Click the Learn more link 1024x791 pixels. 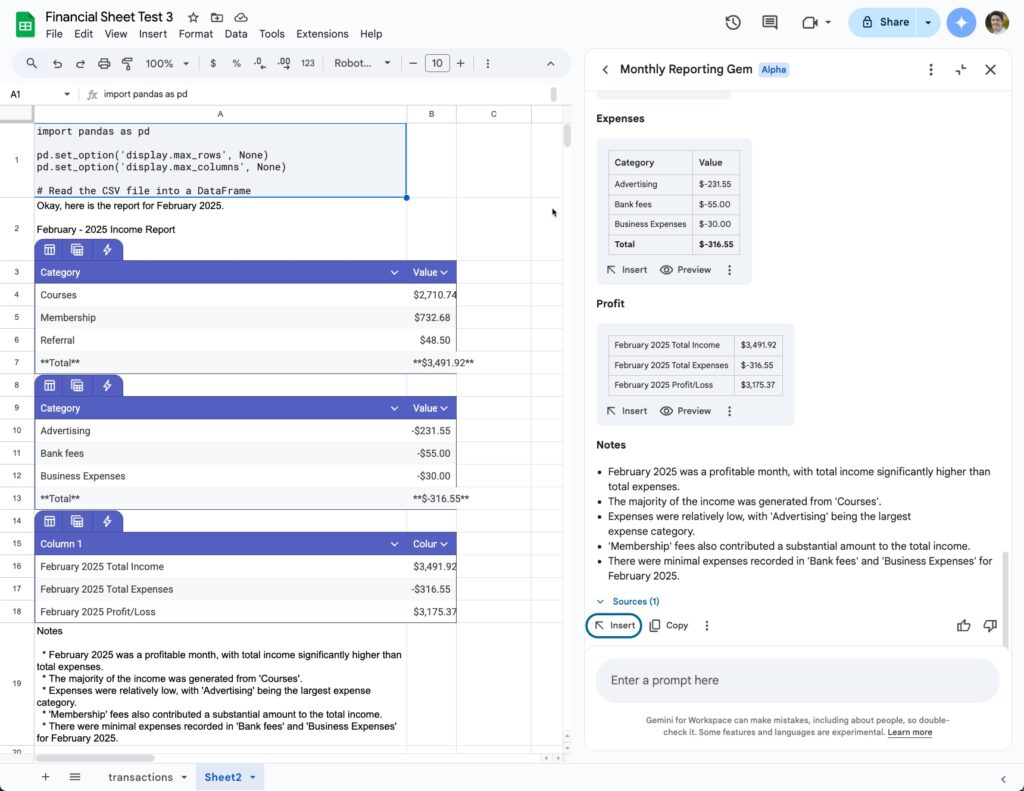pos(909,732)
